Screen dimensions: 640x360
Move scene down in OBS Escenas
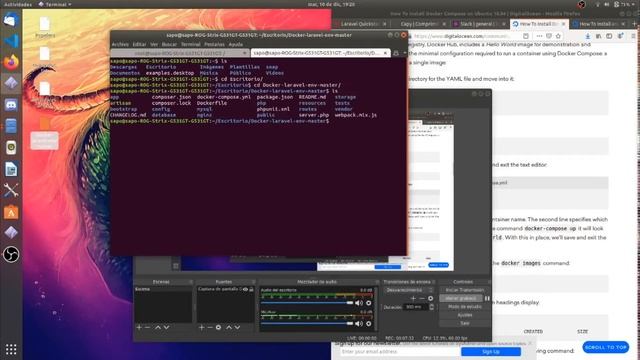(x=166, y=327)
